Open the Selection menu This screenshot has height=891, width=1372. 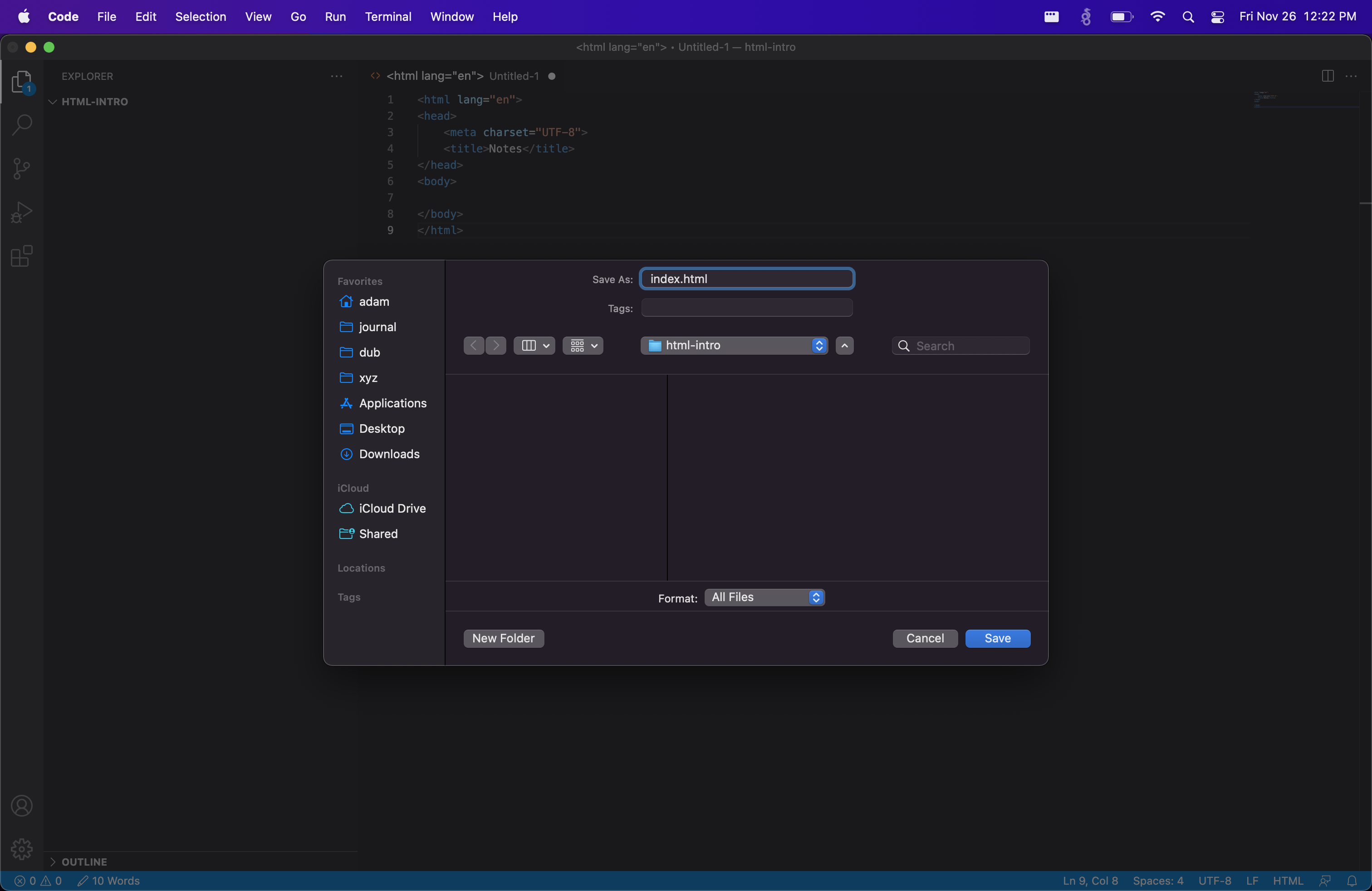pyautogui.click(x=201, y=17)
